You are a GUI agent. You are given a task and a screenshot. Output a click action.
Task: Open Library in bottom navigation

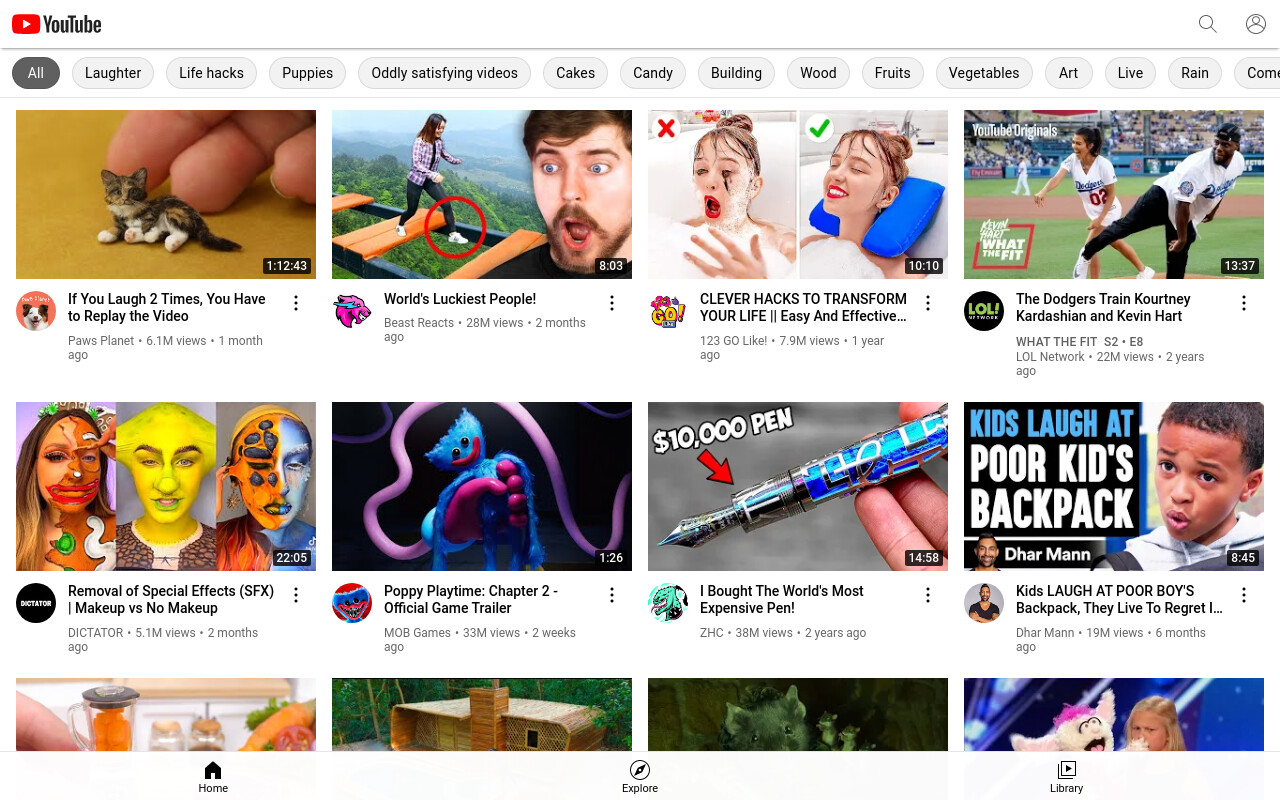pos(1066,776)
